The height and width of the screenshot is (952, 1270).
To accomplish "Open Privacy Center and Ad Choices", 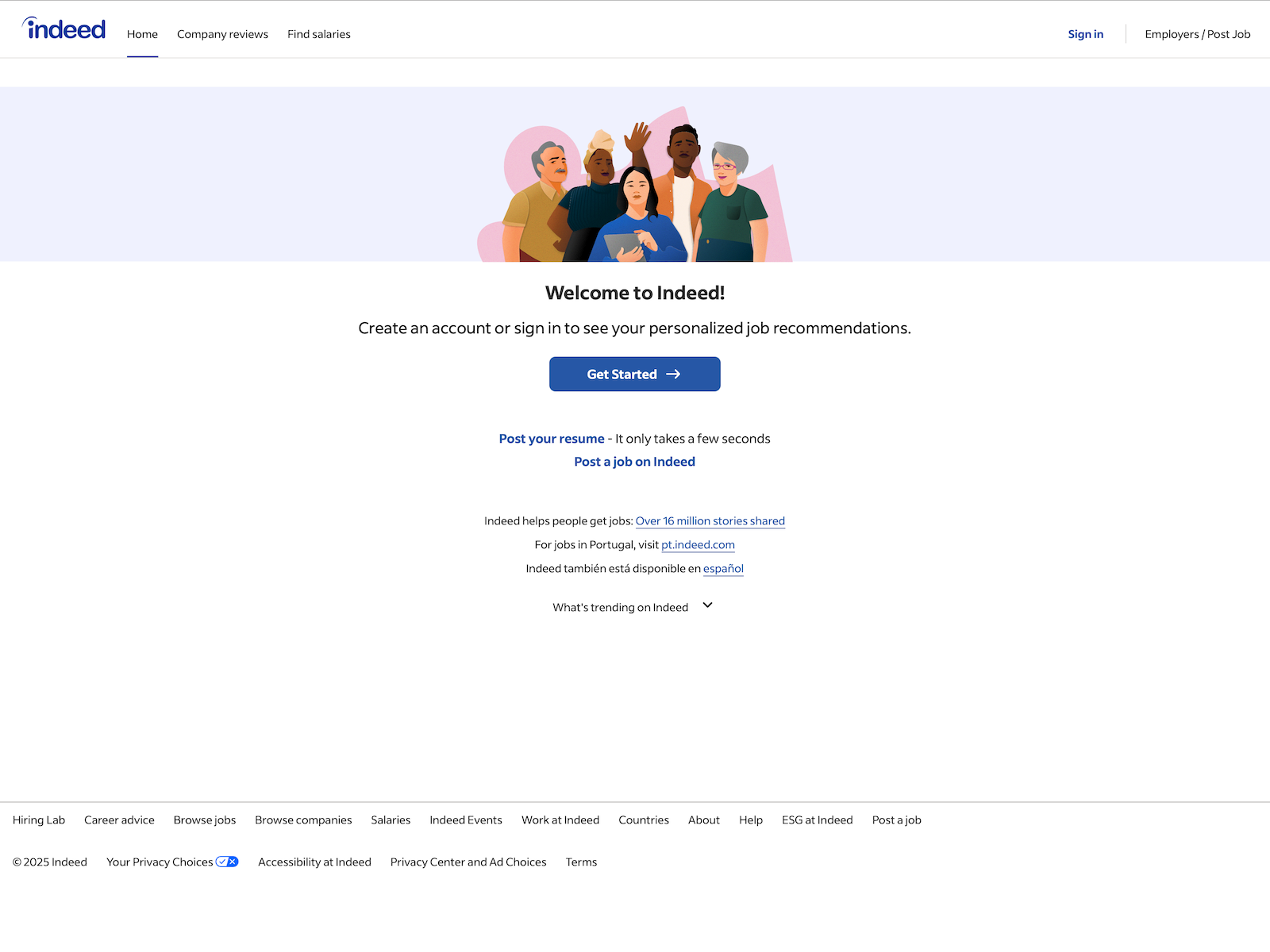I will point(468,862).
